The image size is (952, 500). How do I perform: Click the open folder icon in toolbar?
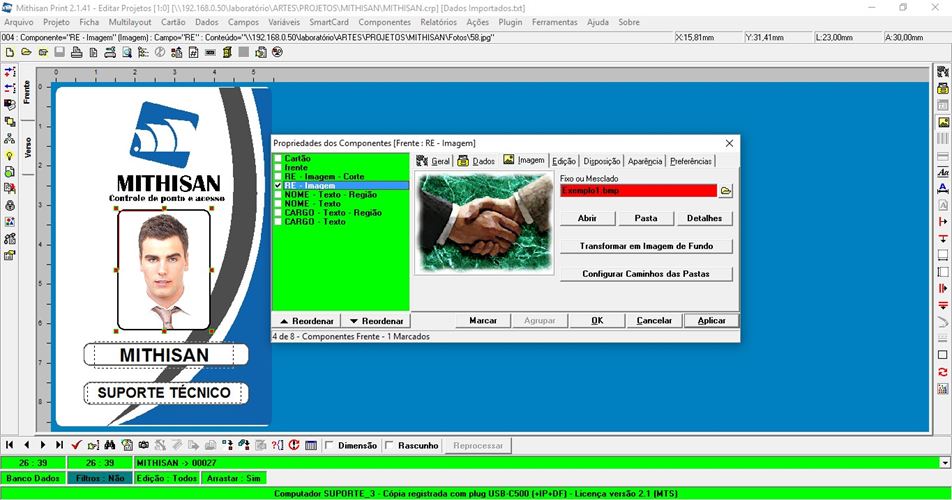pos(26,53)
